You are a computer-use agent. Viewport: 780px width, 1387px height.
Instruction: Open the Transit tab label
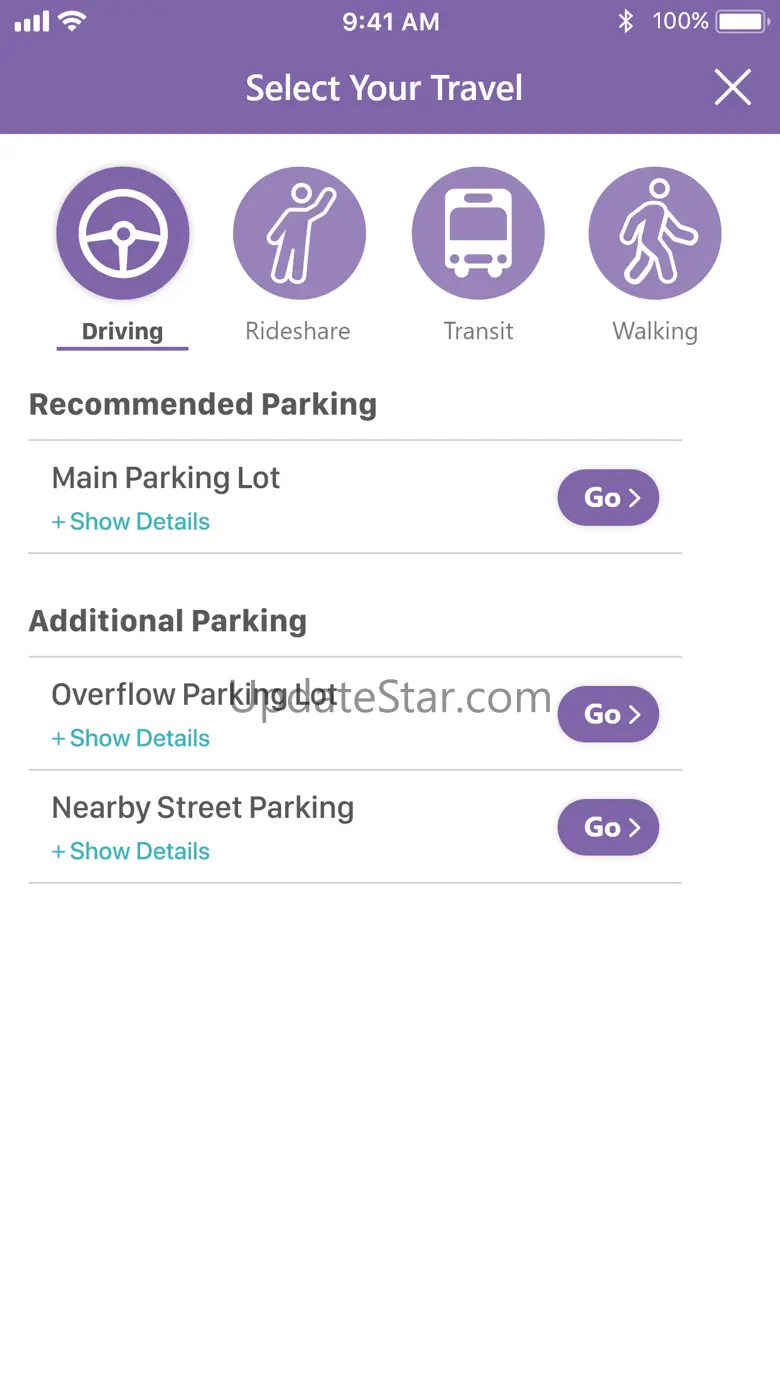pos(478,331)
